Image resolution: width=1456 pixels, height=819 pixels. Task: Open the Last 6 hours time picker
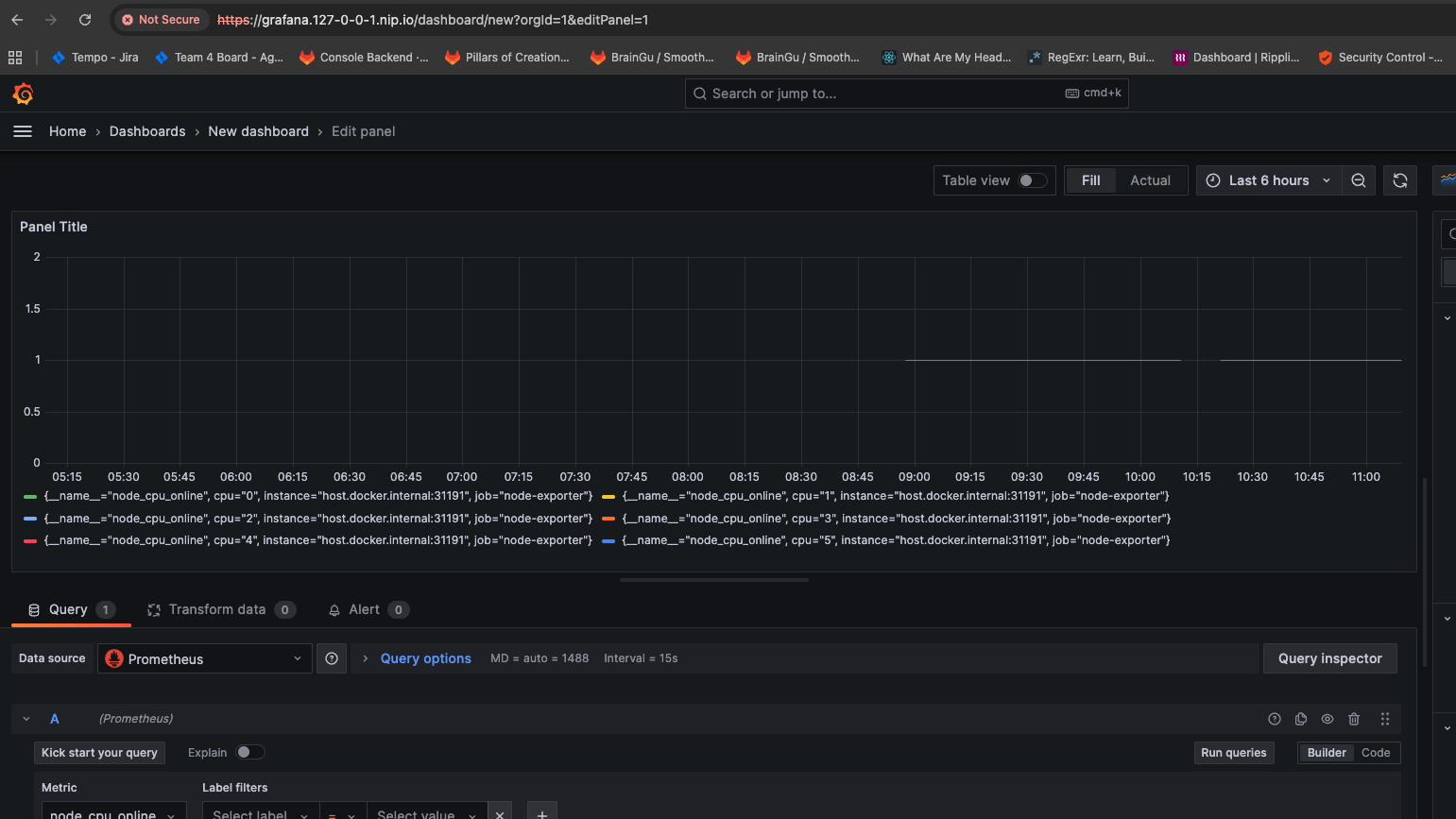tap(1269, 180)
